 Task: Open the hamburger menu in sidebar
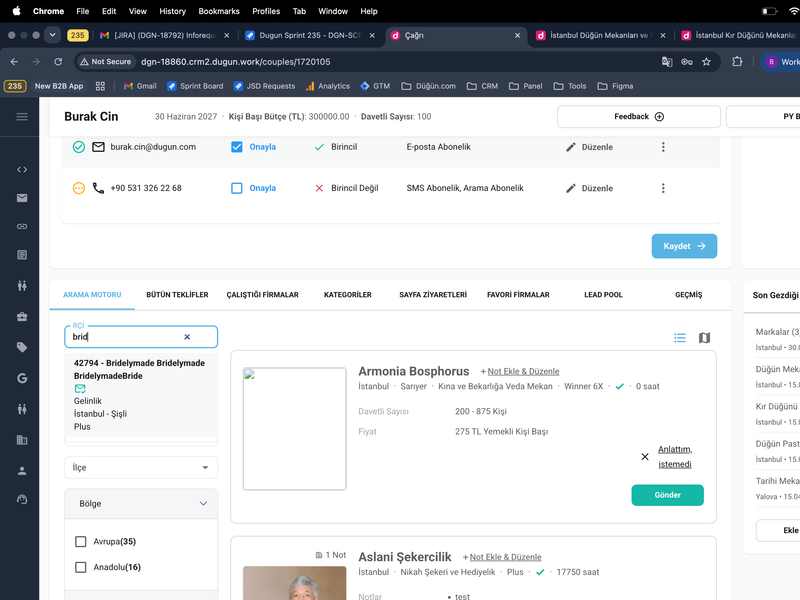[x=22, y=117]
